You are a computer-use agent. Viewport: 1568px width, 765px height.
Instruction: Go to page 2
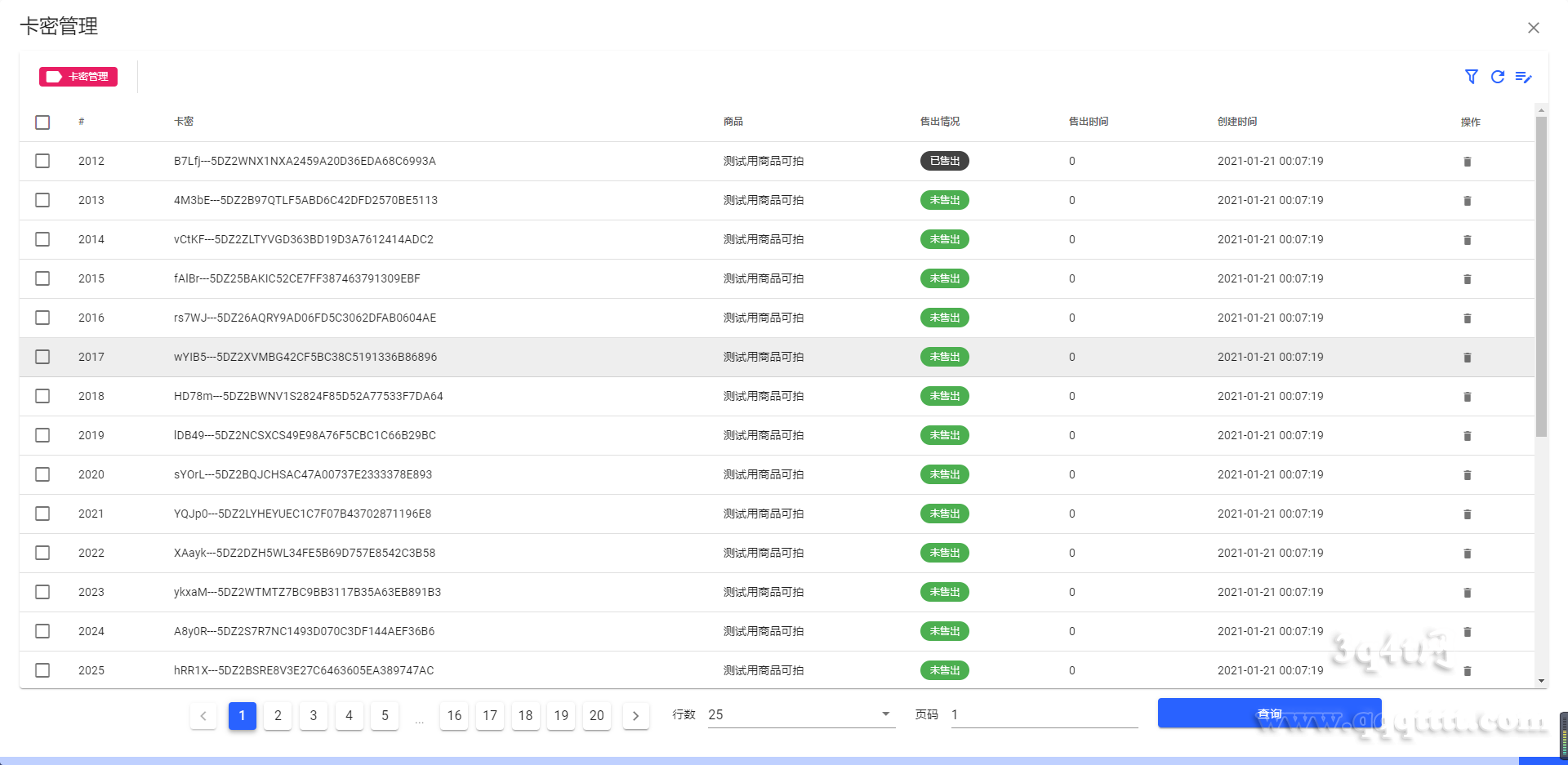tap(278, 716)
